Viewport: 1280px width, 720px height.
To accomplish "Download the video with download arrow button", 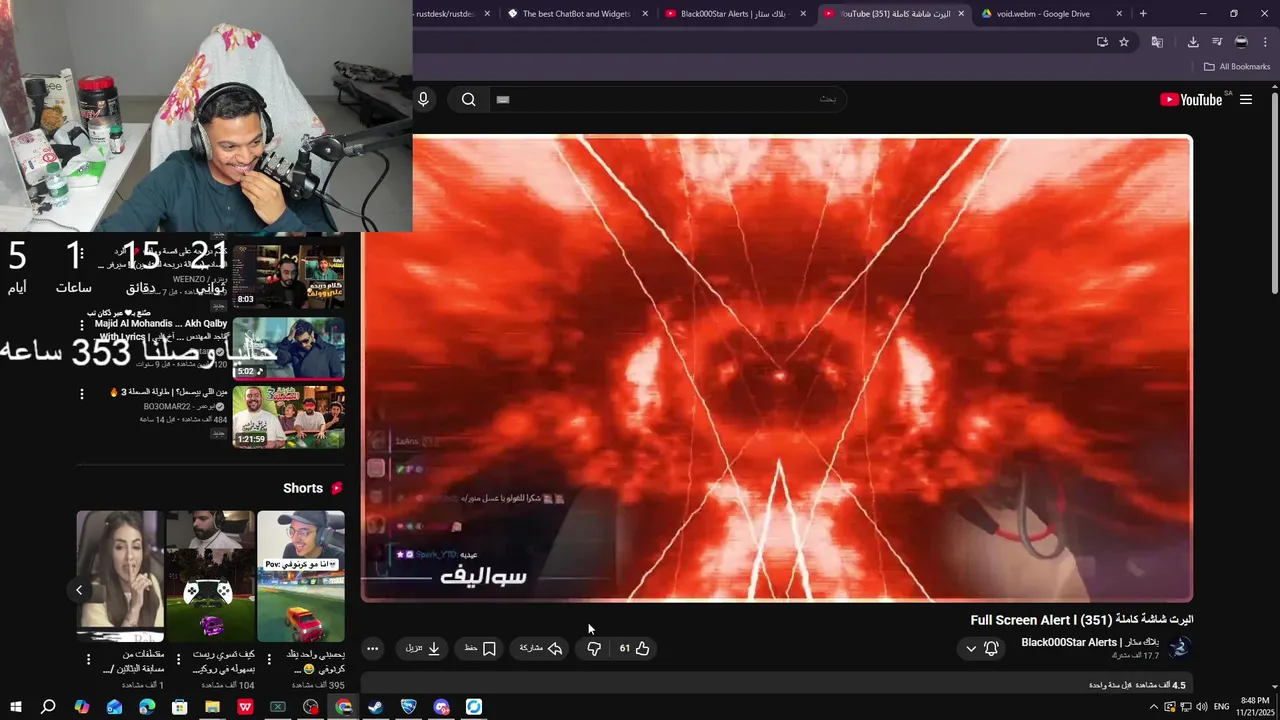I will coord(423,648).
